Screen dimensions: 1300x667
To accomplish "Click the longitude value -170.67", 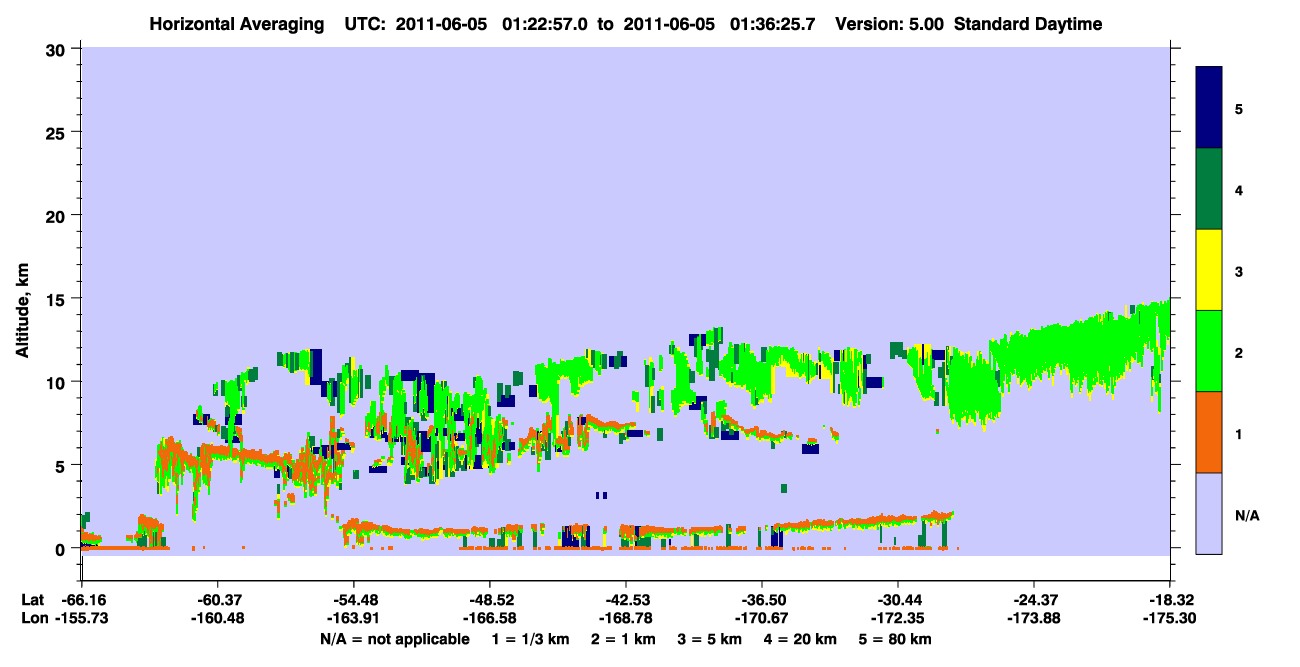I will click(762, 619).
